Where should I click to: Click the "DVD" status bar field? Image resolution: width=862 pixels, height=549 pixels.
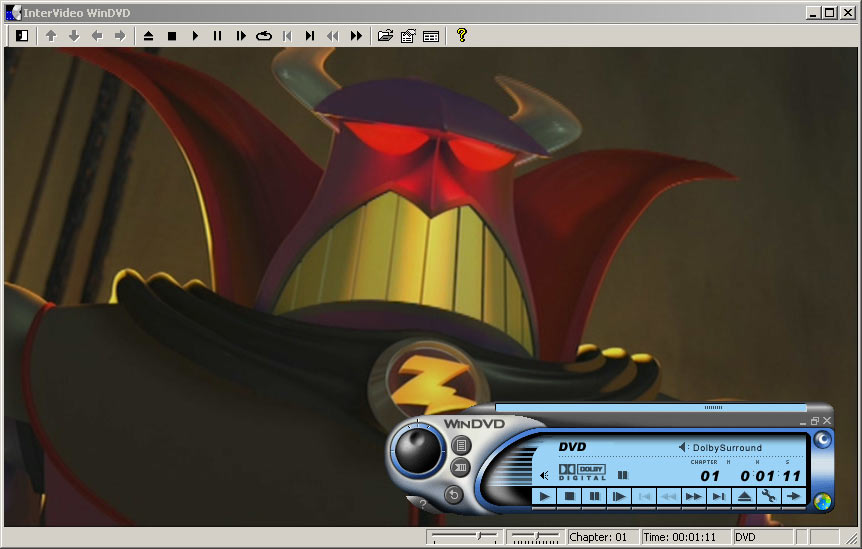763,537
